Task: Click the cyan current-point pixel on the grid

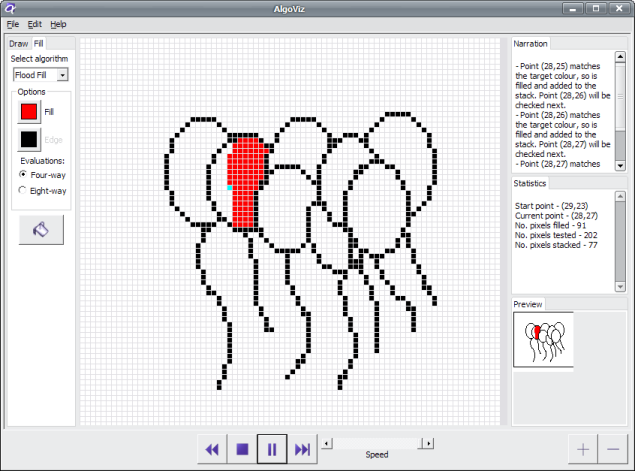Action: pos(230,188)
